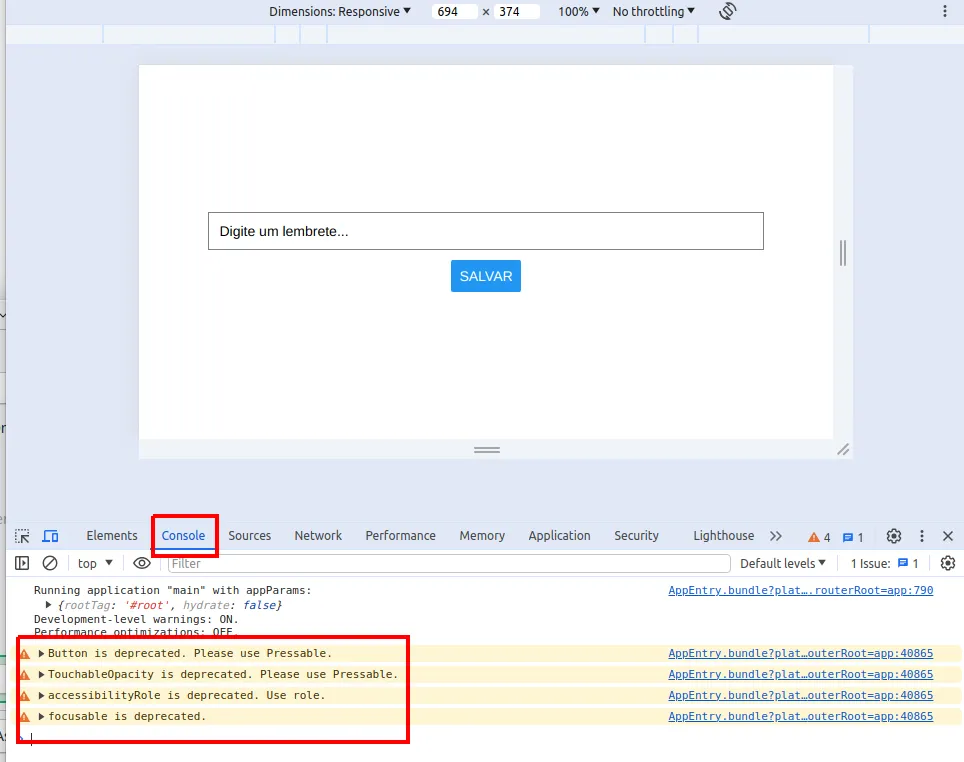Expand the rootTag object in console
The image size is (964, 762).
pos(48,605)
